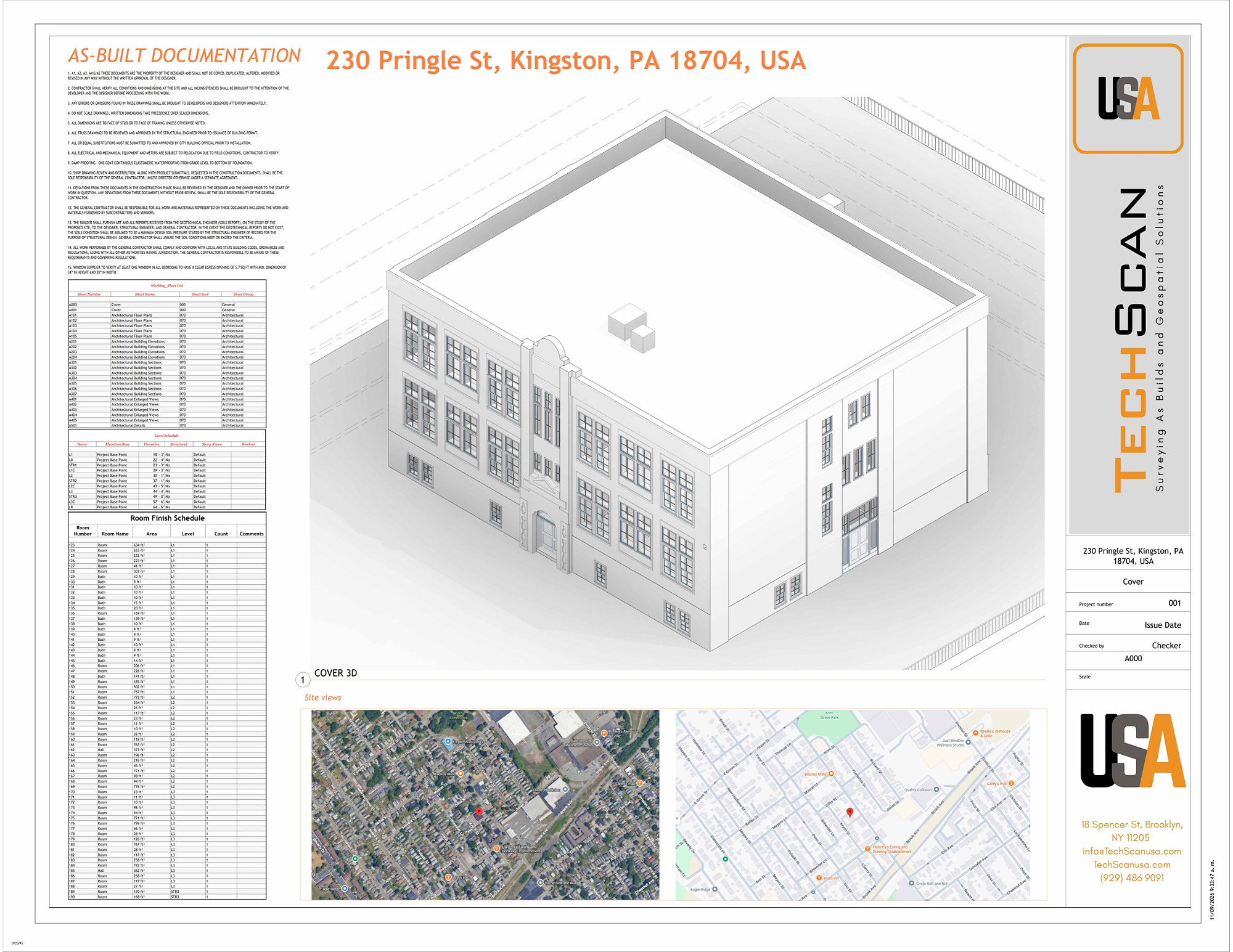1233x952 pixels.
Task: Click the satellite site view image
Action: (485, 805)
